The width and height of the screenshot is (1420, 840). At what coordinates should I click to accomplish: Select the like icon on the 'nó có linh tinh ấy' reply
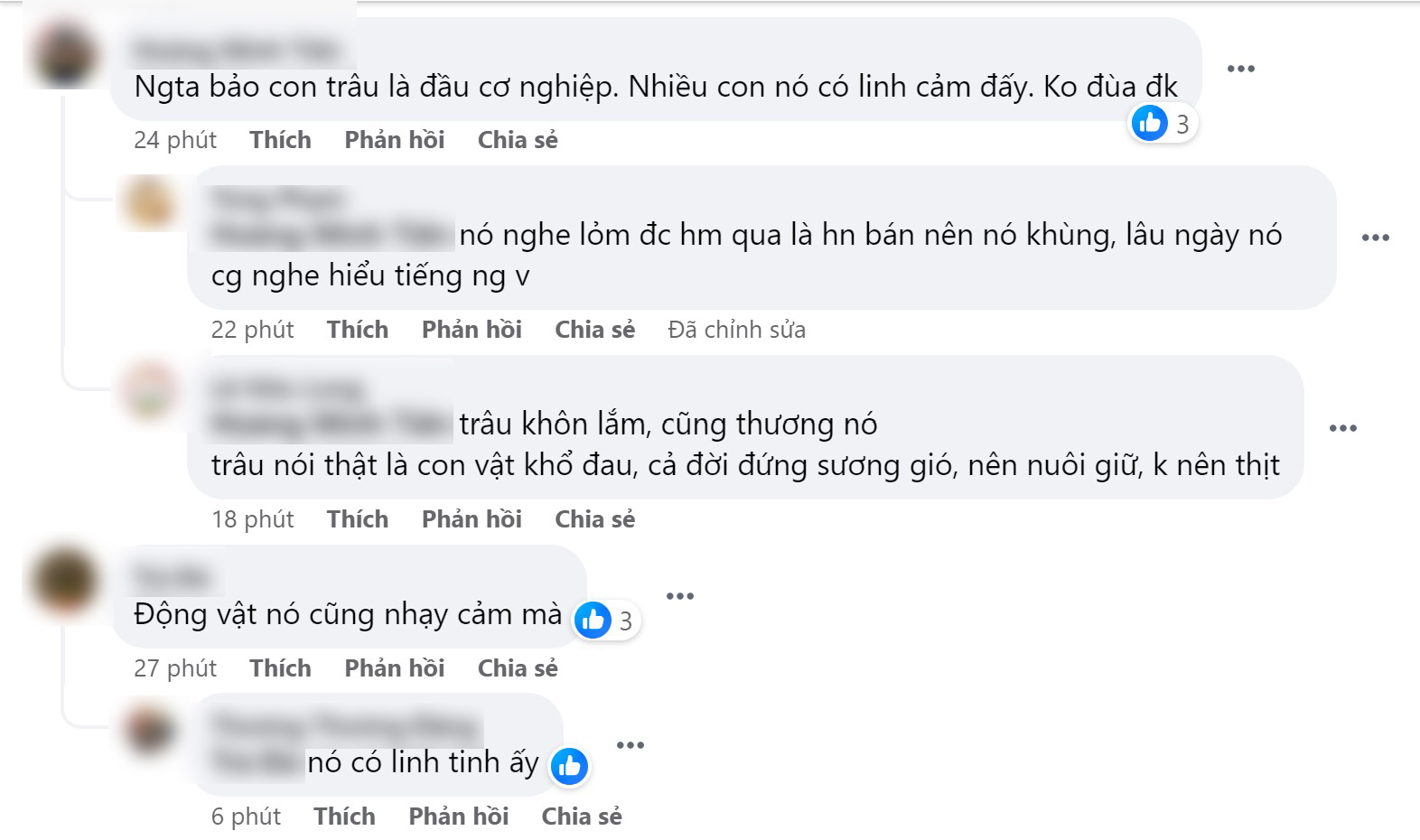click(571, 766)
